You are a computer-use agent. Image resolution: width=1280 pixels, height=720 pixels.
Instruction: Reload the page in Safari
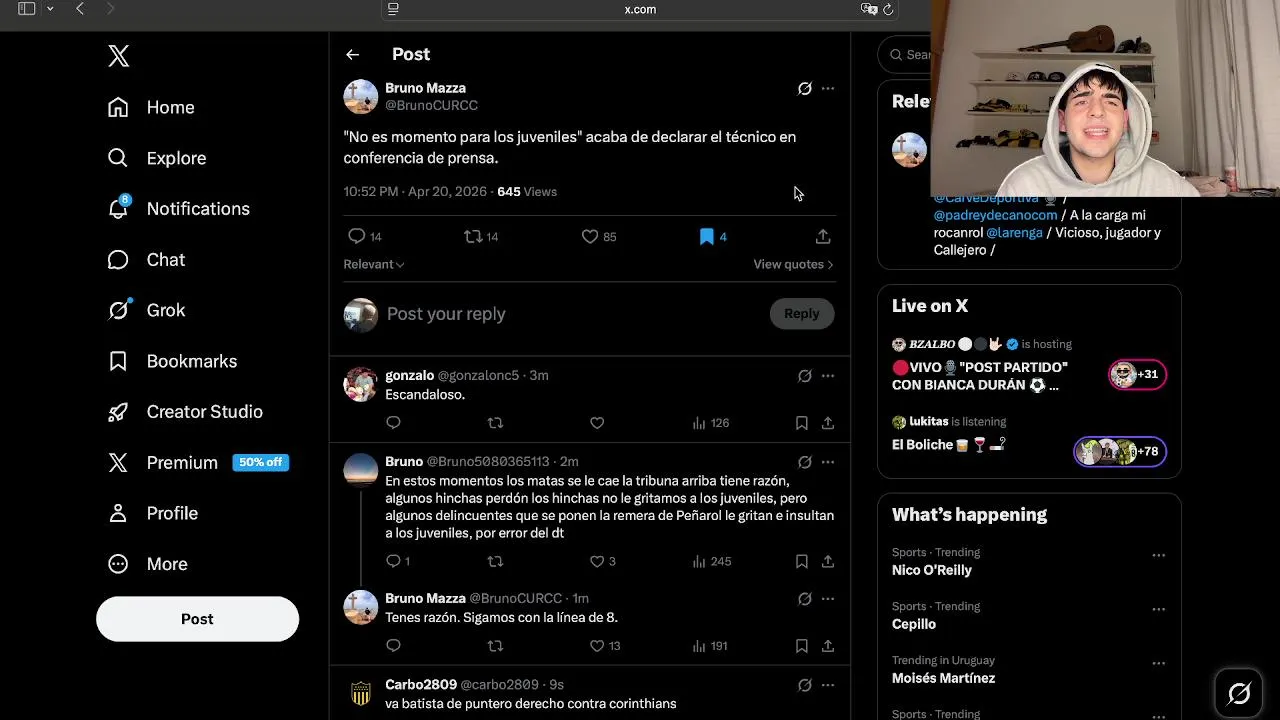point(887,9)
